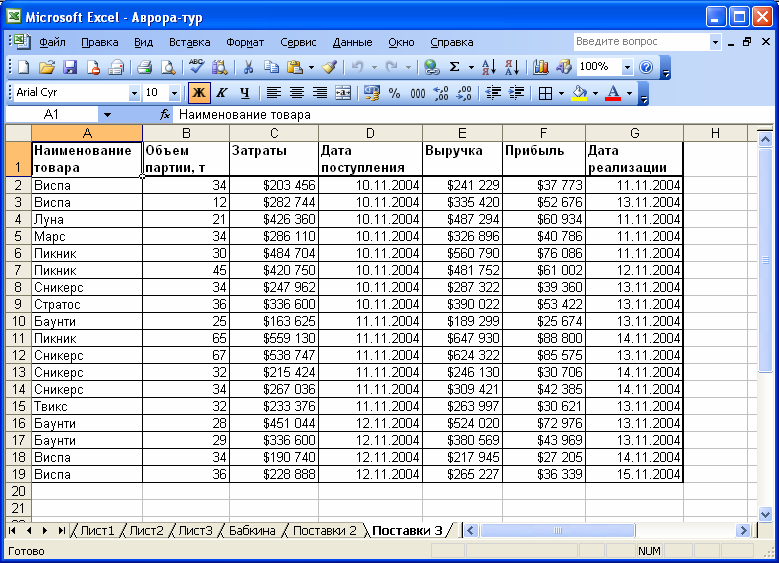The width and height of the screenshot is (779, 563).
Task: Open the zoom 100% dropdown
Action: coord(627,67)
